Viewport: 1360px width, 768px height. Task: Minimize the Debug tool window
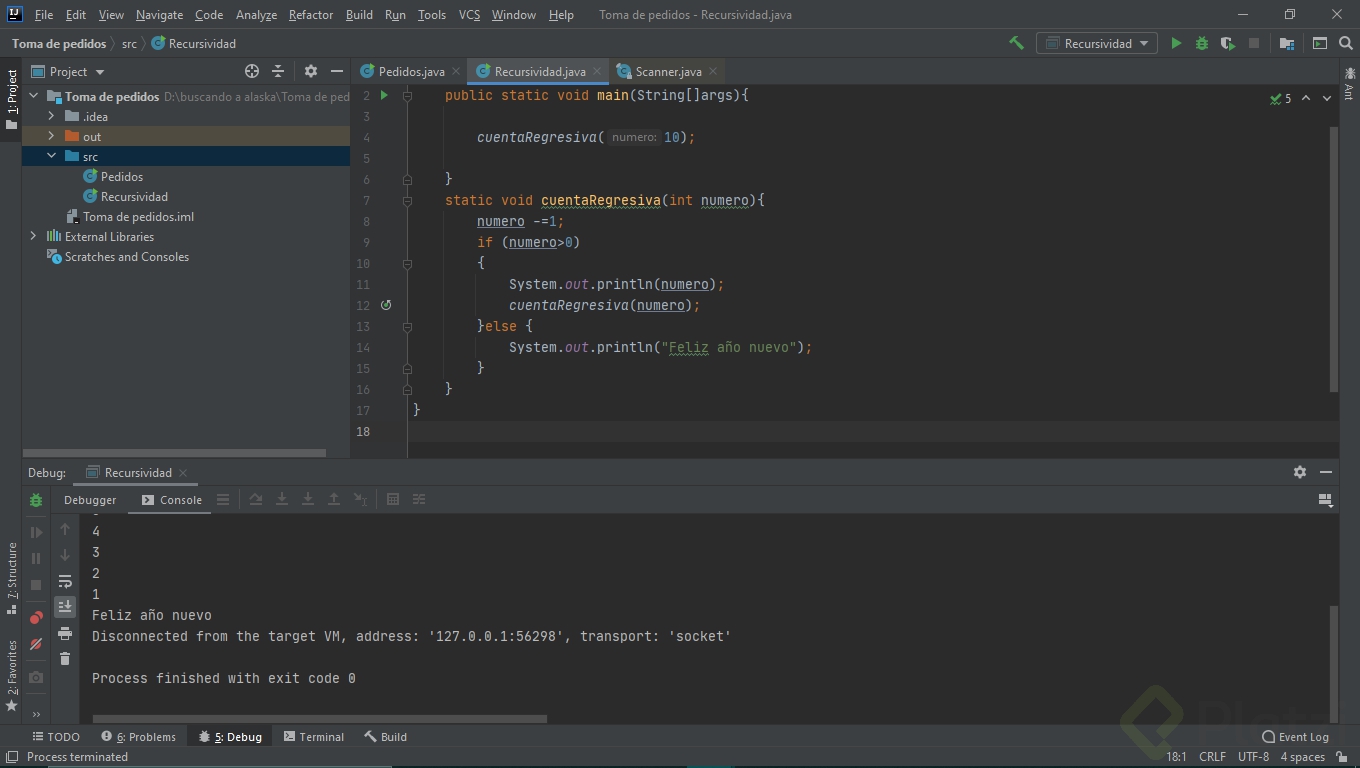pyautogui.click(x=1326, y=472)
